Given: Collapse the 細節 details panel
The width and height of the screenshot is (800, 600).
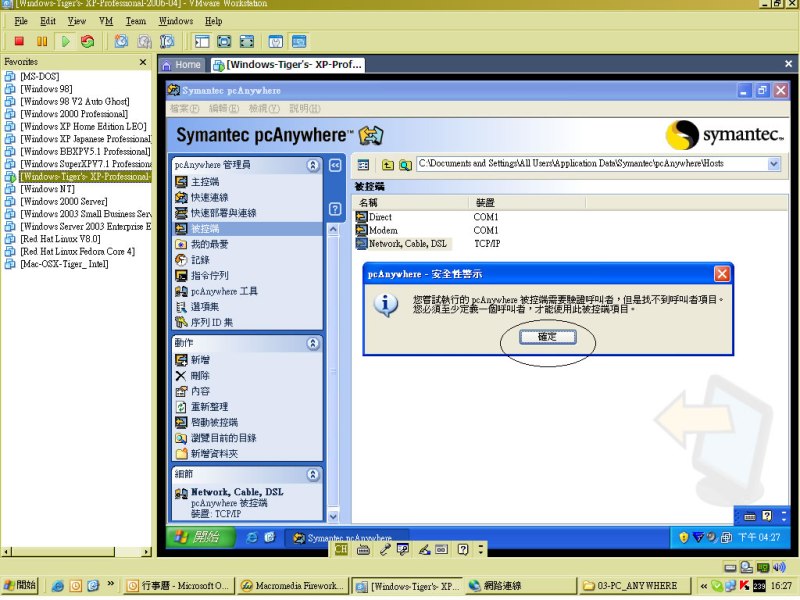Looking at the screenshot, I should pos(313,474).
